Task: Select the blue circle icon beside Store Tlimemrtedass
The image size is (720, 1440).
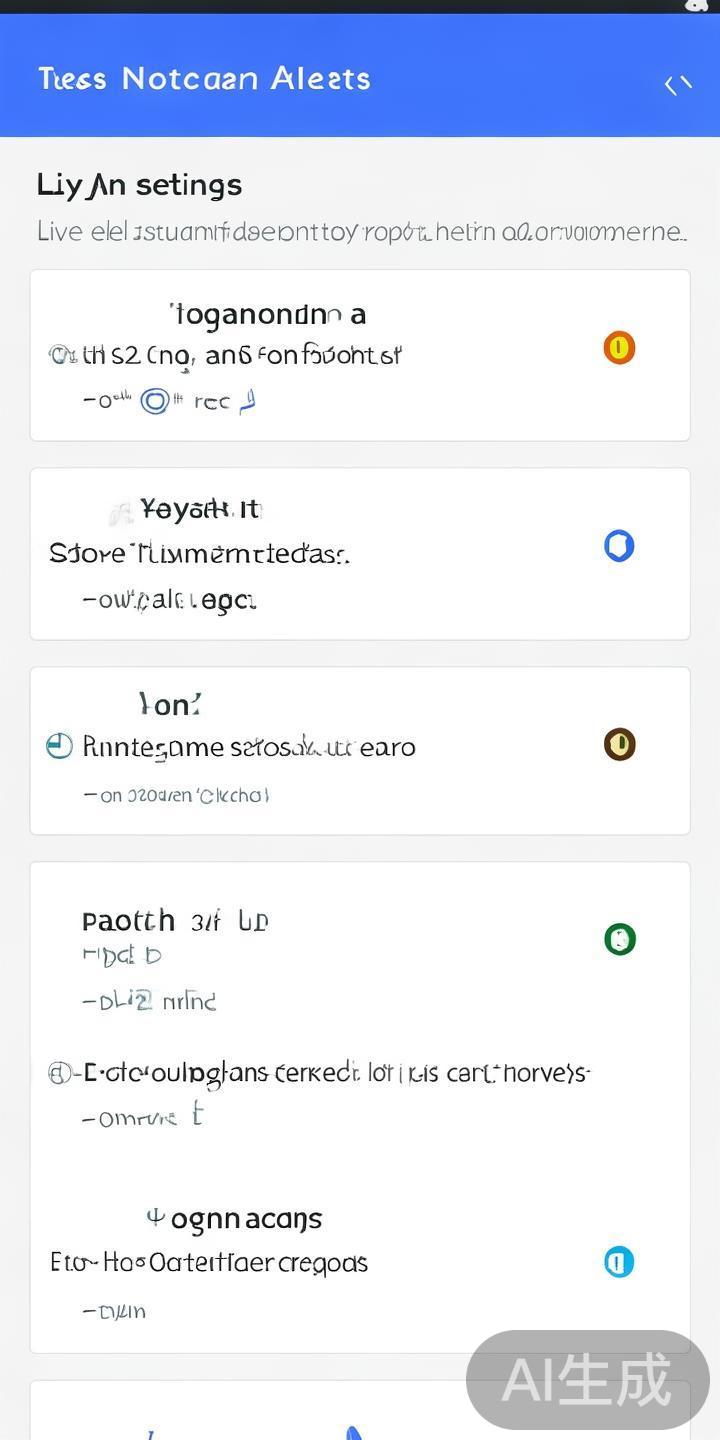Action: click(x=619, y=545)
